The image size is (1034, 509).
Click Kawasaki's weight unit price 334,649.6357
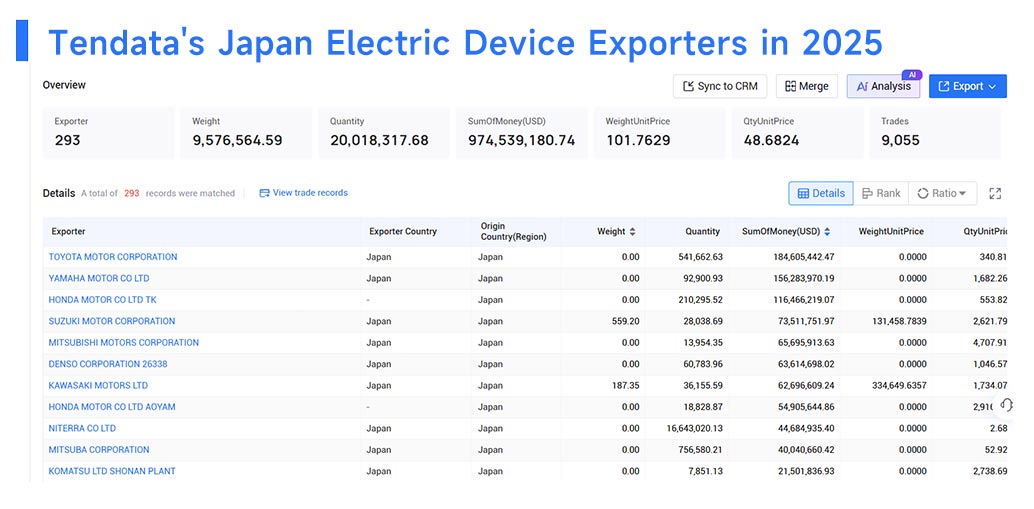point(899,386)
